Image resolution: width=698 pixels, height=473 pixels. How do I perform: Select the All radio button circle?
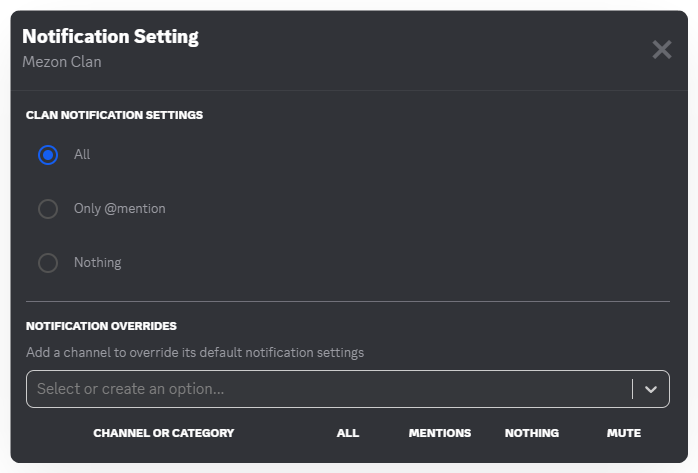[x=48, y=155]
